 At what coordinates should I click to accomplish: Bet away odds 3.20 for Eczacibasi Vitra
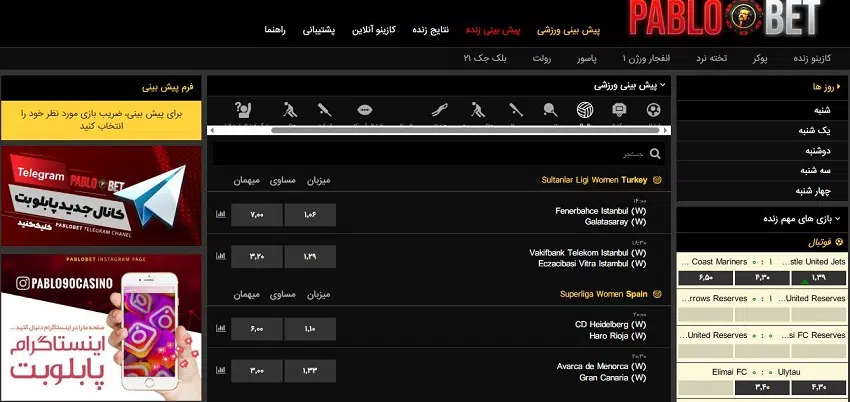(257, 257)
